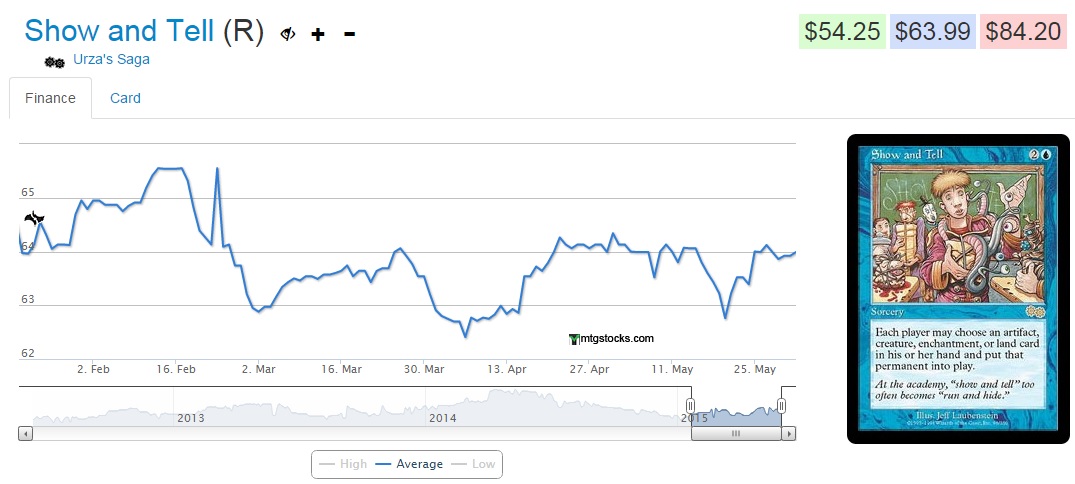The image size is (1075, 484).
Task: Click the Urza's Saga set symbol icon
Action: click(x=55, y=61)
